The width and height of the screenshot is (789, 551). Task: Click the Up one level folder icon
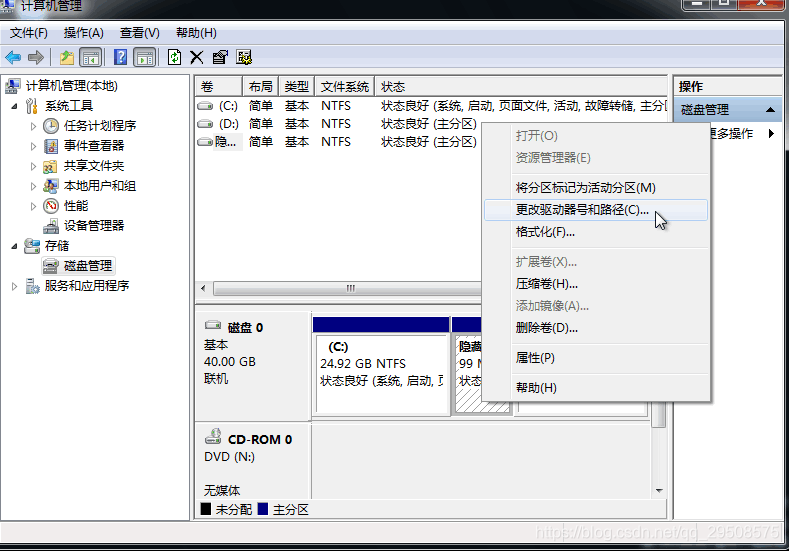coord(66,57)
